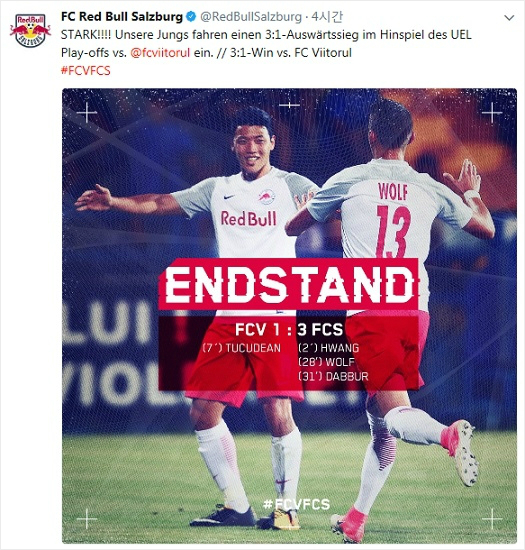
Task: Click the top-left crosshair mark in the image
Action: tap(87, 113)
